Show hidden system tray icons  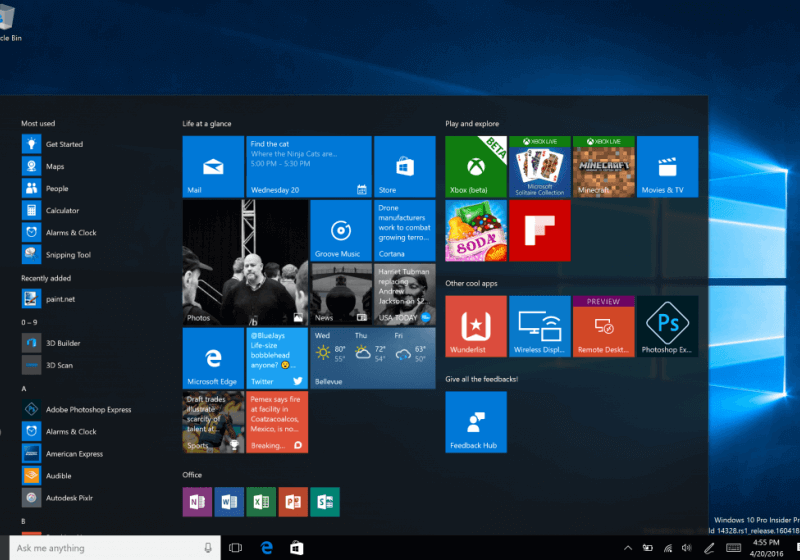[x=628, y=548]
